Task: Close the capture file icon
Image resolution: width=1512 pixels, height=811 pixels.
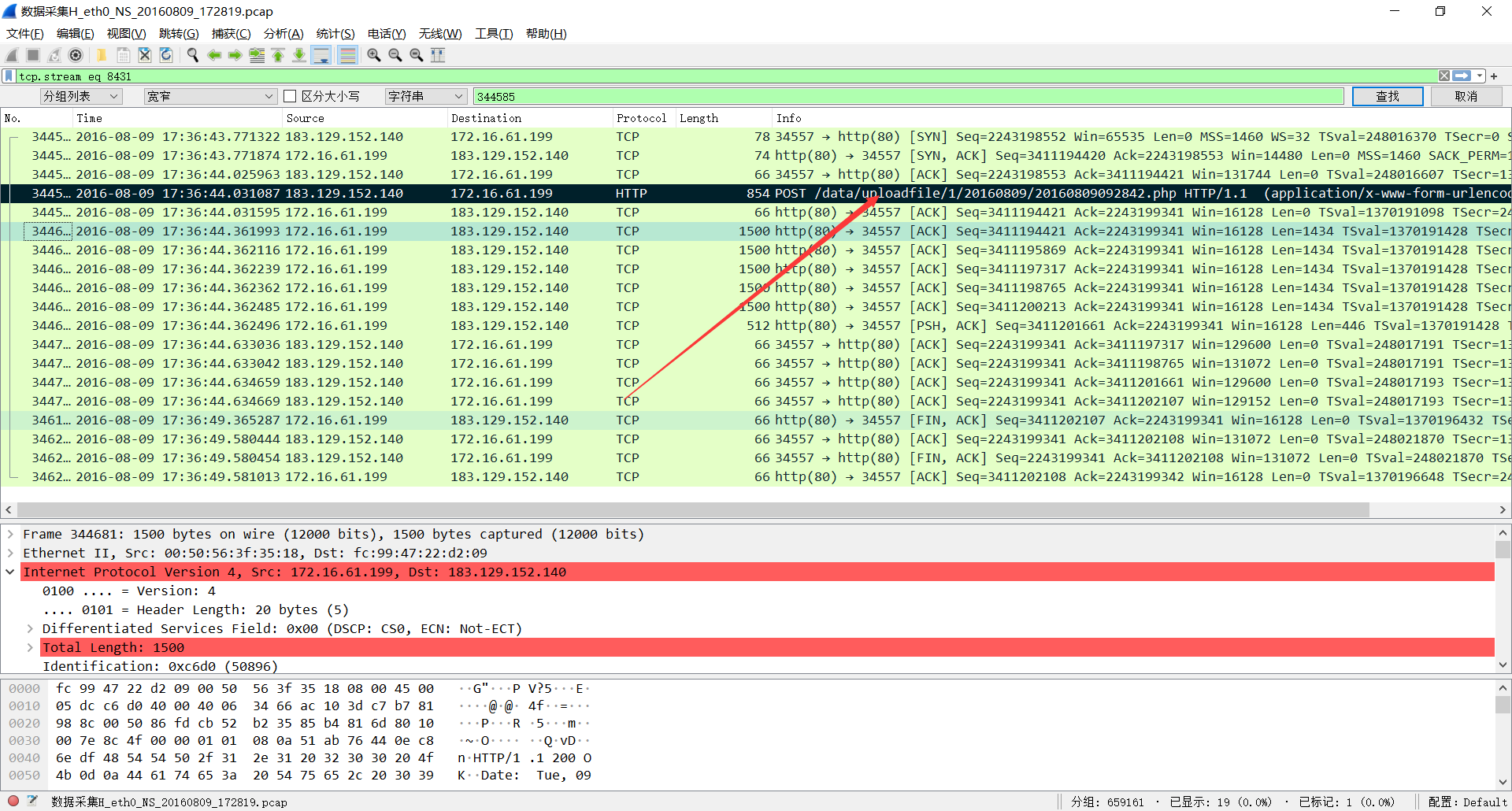Action: 144,55
